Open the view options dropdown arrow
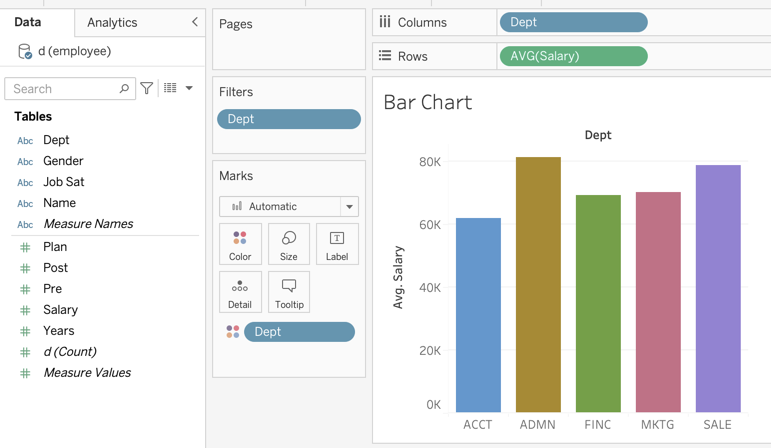 [x=189, y=88]
